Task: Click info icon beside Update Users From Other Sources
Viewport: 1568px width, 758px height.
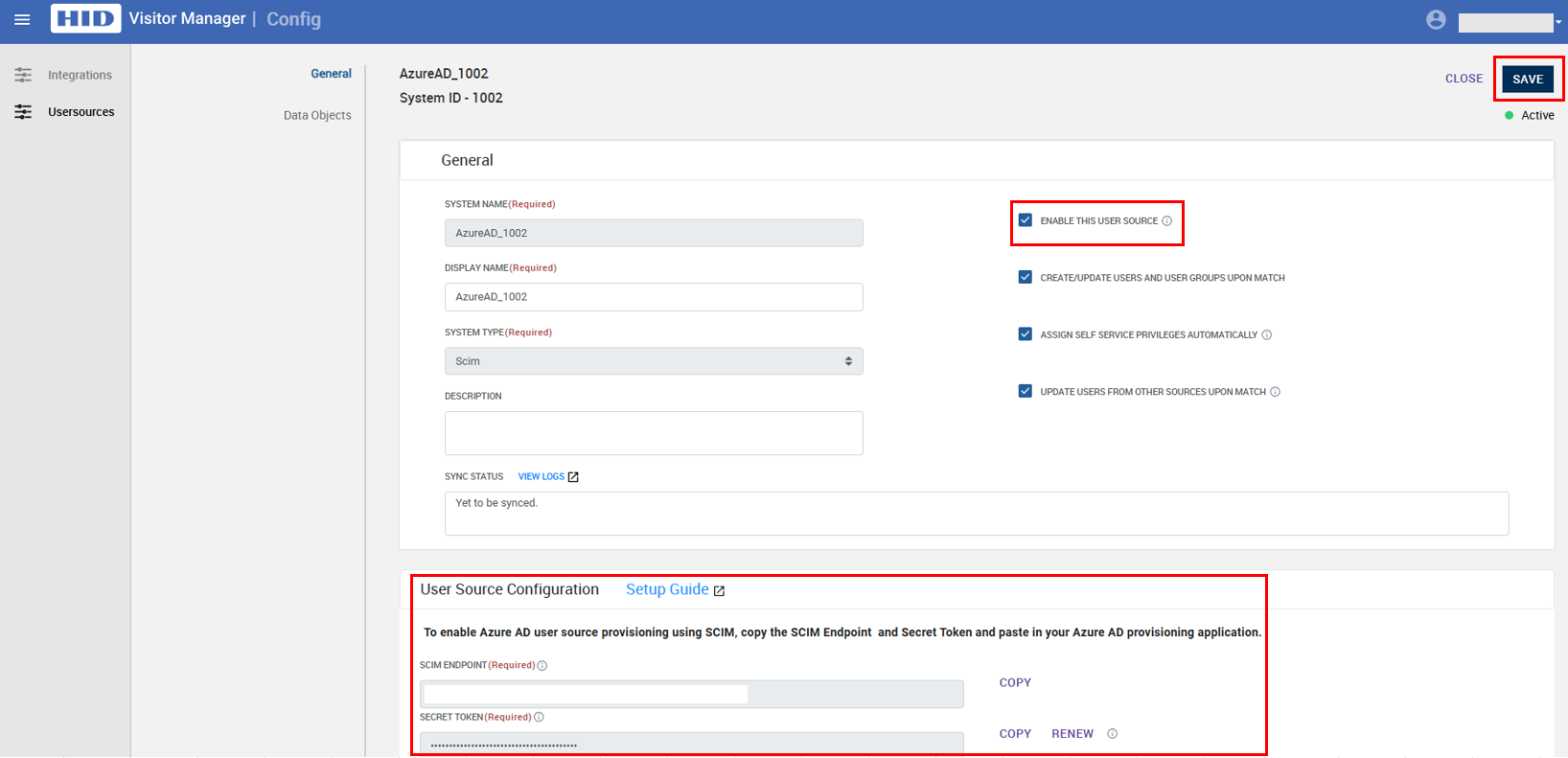Action: click(1275, 391)
